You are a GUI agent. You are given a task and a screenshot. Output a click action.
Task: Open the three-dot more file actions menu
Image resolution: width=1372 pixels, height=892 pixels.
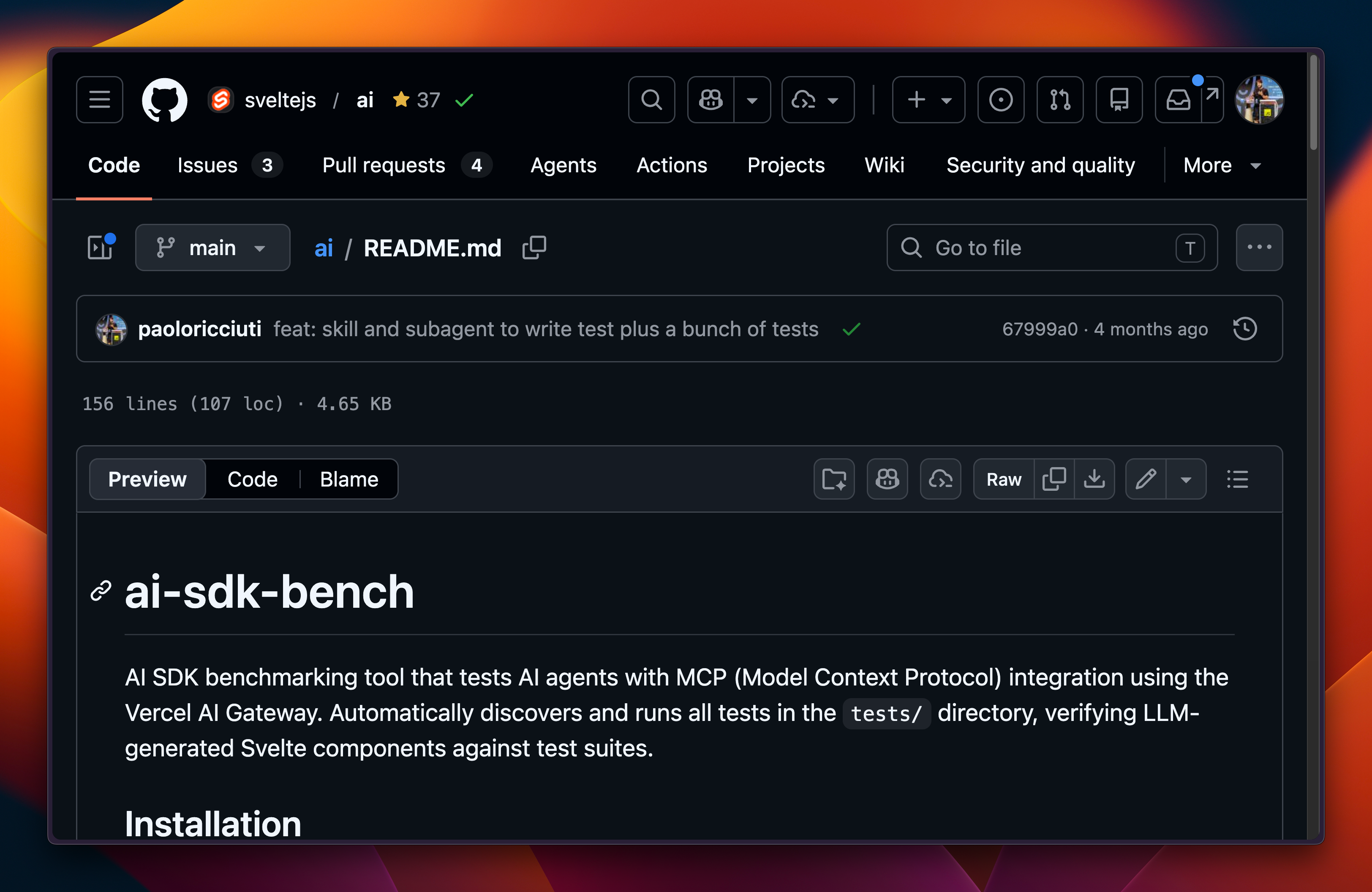pos(1259,248)
